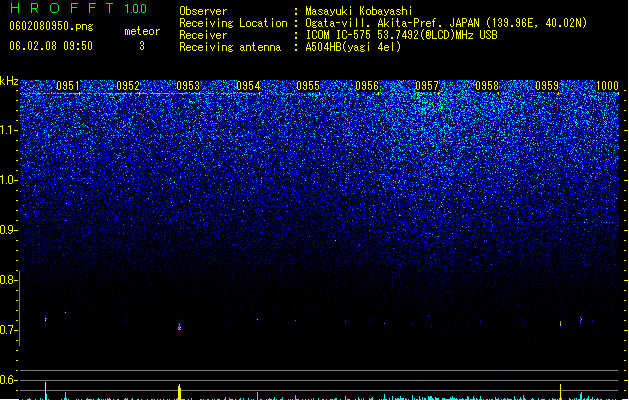Click the Observer name Masayuki Kobayashi
The width and height of the screenshot is (629, 400).
tap(359, 11)
